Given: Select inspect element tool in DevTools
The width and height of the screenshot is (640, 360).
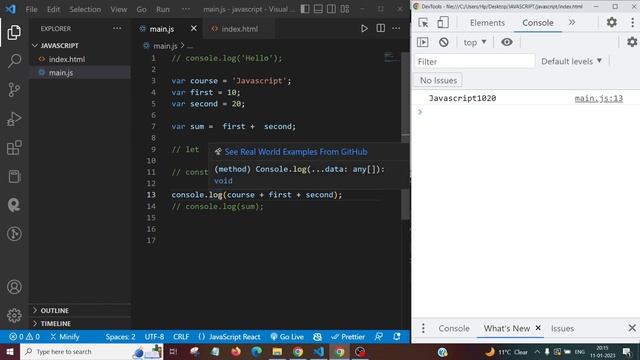Looking at the screenshot, I should (423, 22).
